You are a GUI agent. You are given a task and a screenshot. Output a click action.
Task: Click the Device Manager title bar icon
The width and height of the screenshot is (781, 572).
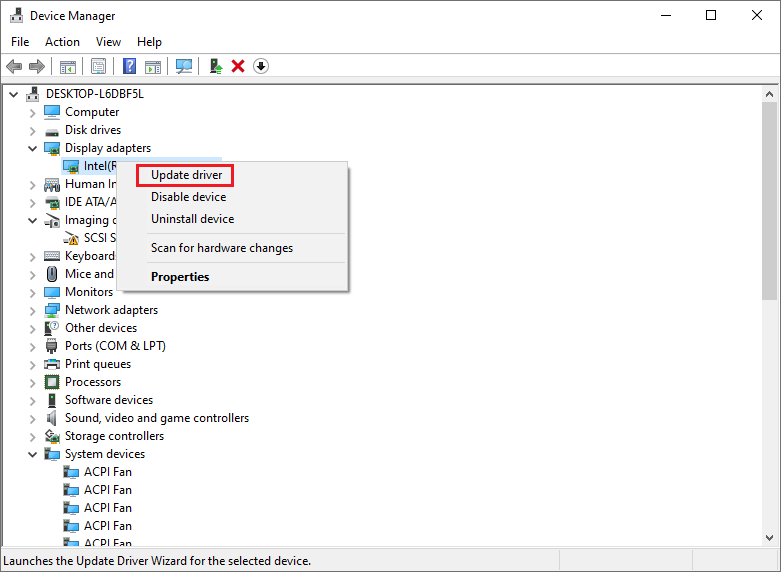16,16
